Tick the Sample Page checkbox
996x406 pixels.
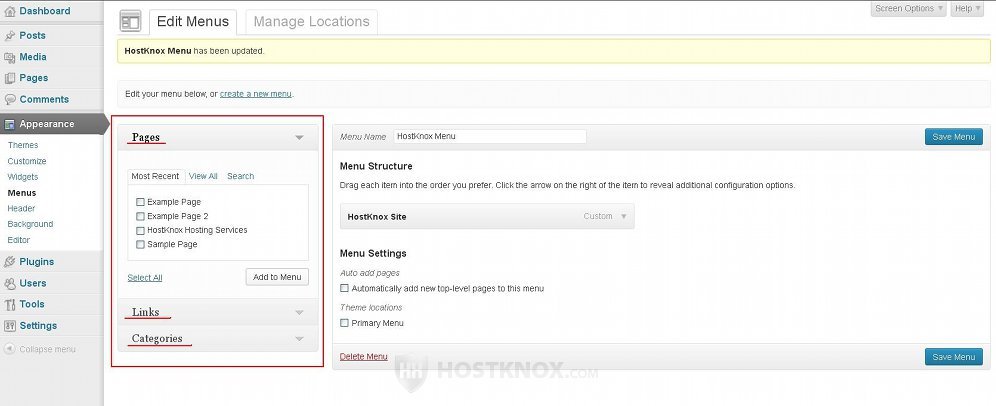(x=140, y=244)
